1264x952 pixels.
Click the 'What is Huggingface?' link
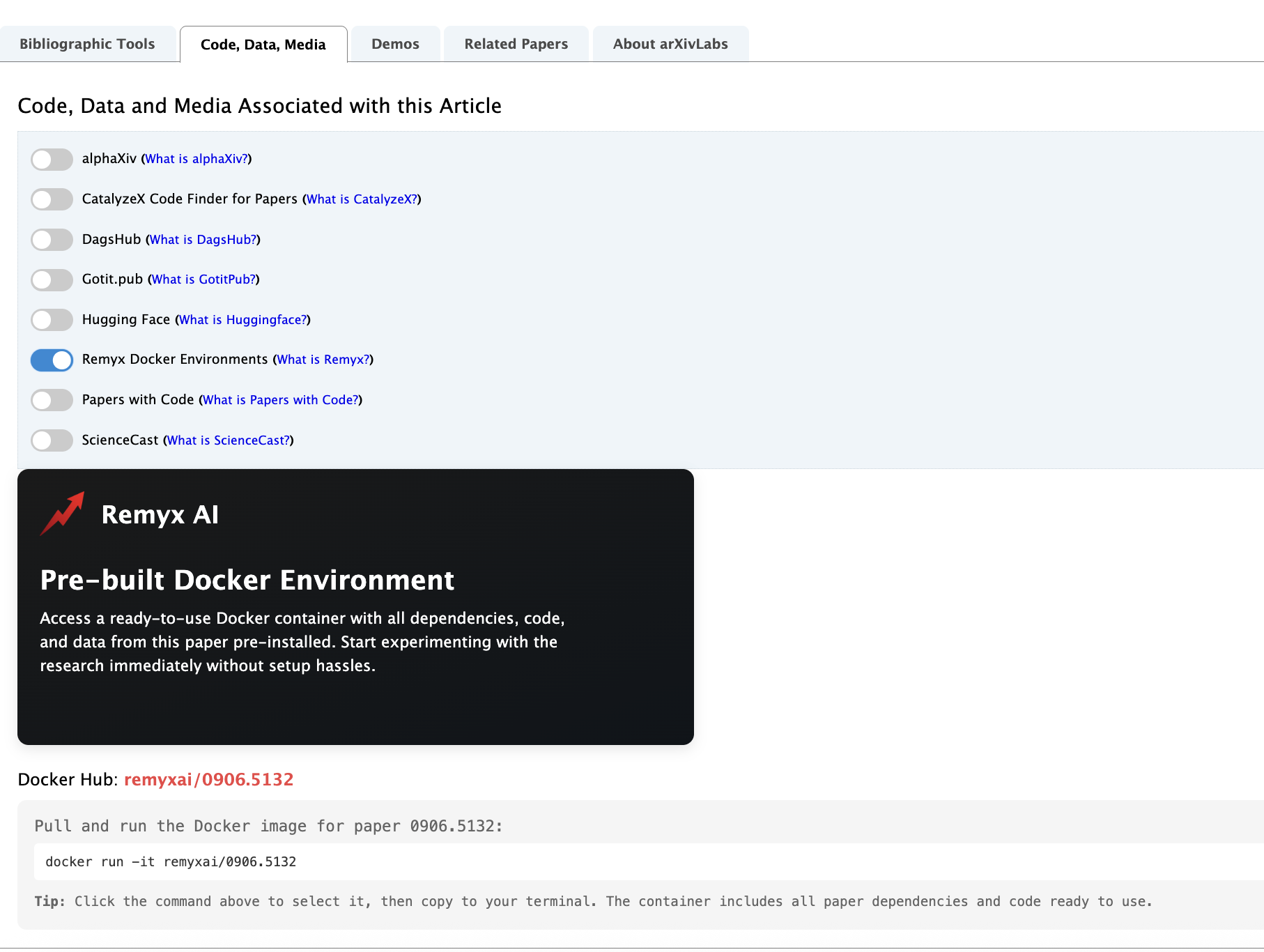tap(242, 320)
